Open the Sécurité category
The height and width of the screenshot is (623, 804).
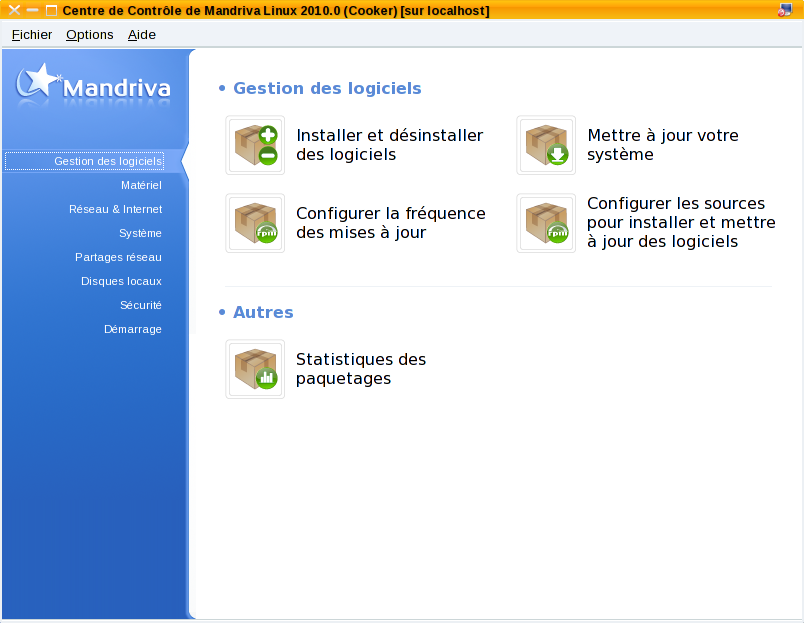point(140,305)
